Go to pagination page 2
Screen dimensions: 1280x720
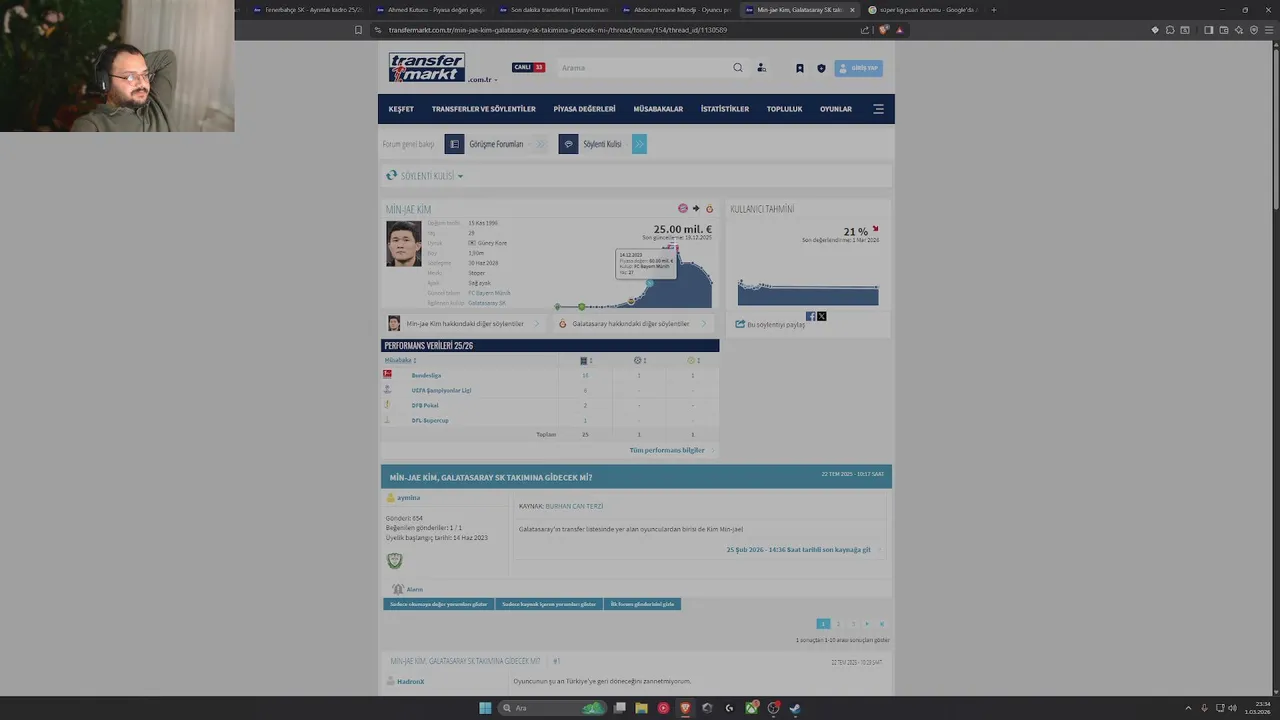(838, 624)
